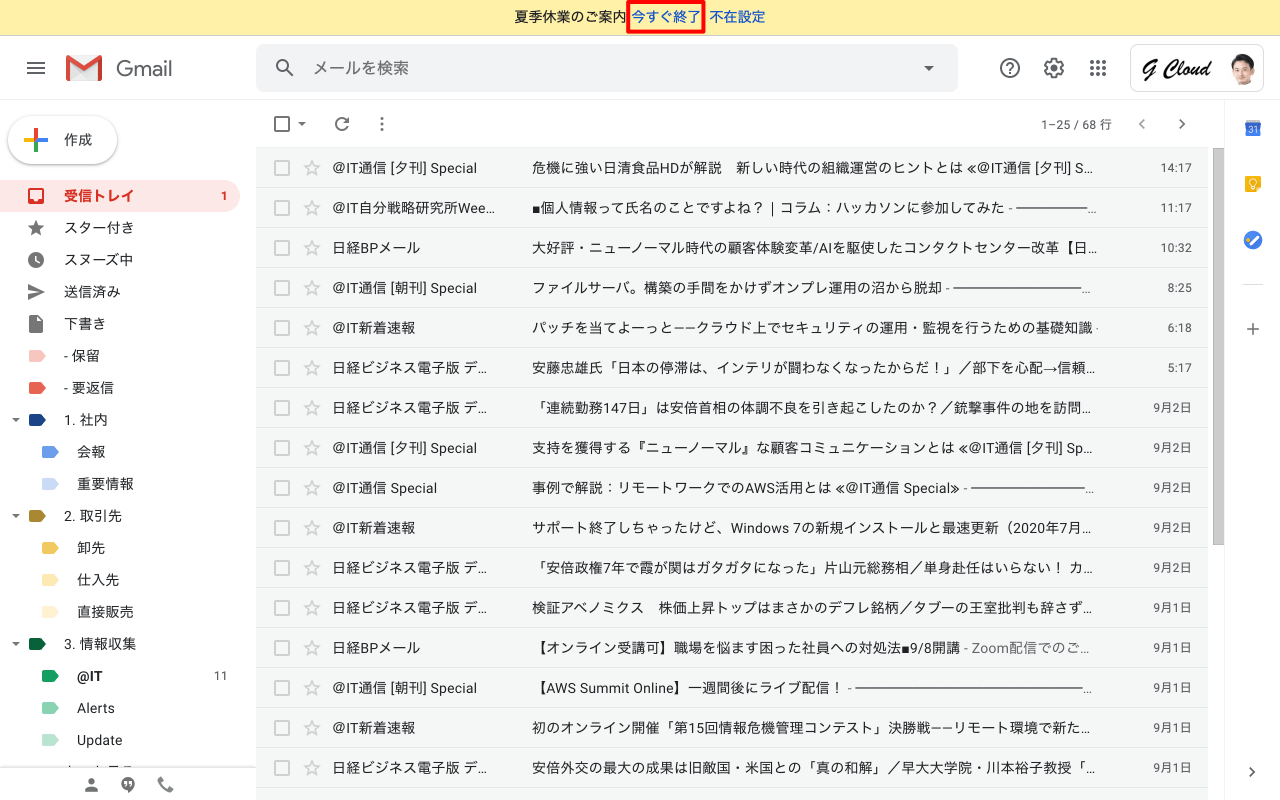Image resolution: width=1280 pixels, height=800 pixels.
Task: Open select dropdown arrow beside select-all checkbox
Action: tap(302, 124)
